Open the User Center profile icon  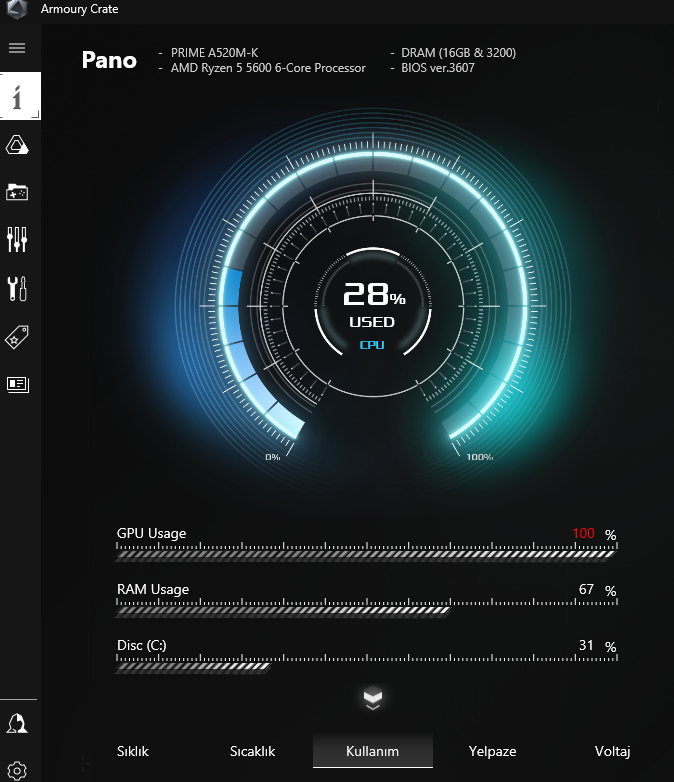(17, 723)
